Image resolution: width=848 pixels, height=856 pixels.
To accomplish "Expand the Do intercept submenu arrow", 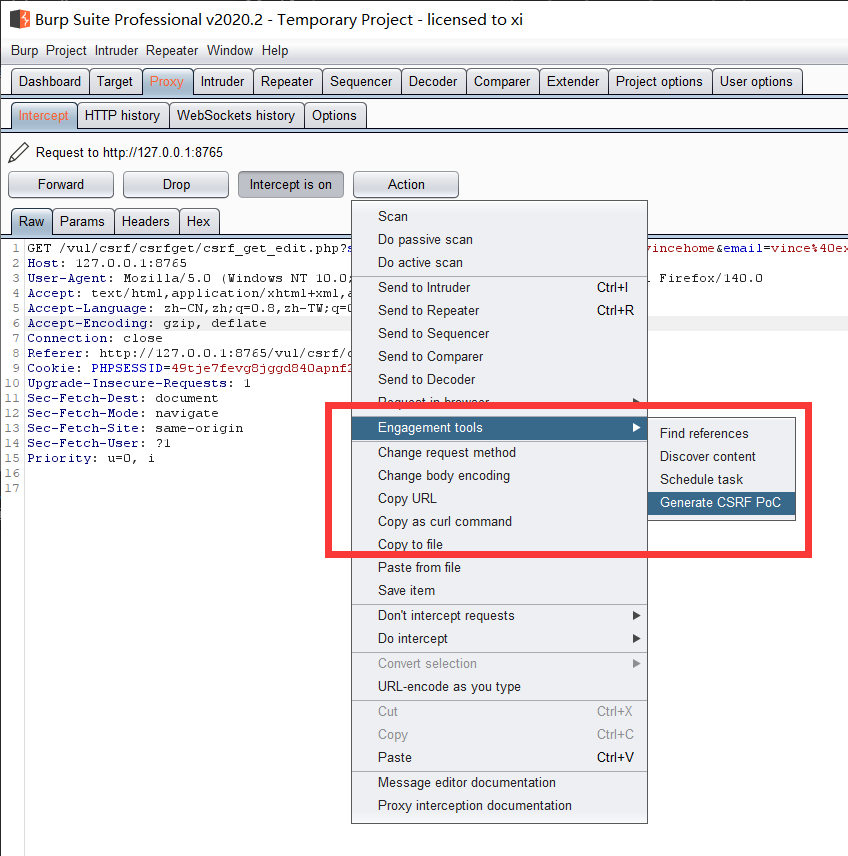I will pos(636,638).
